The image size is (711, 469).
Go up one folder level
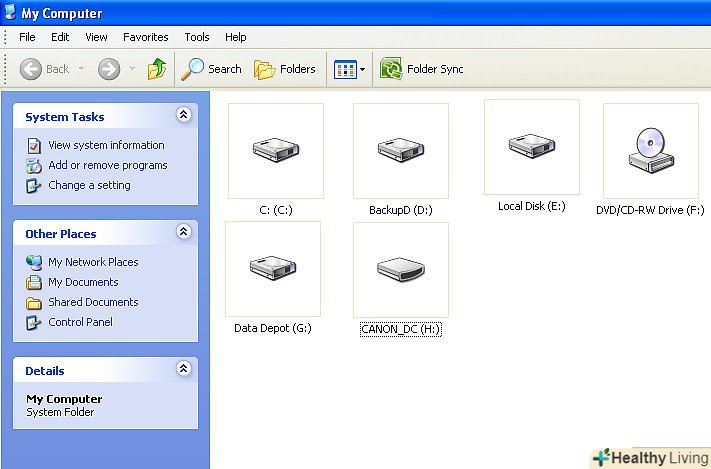(157, 69)
